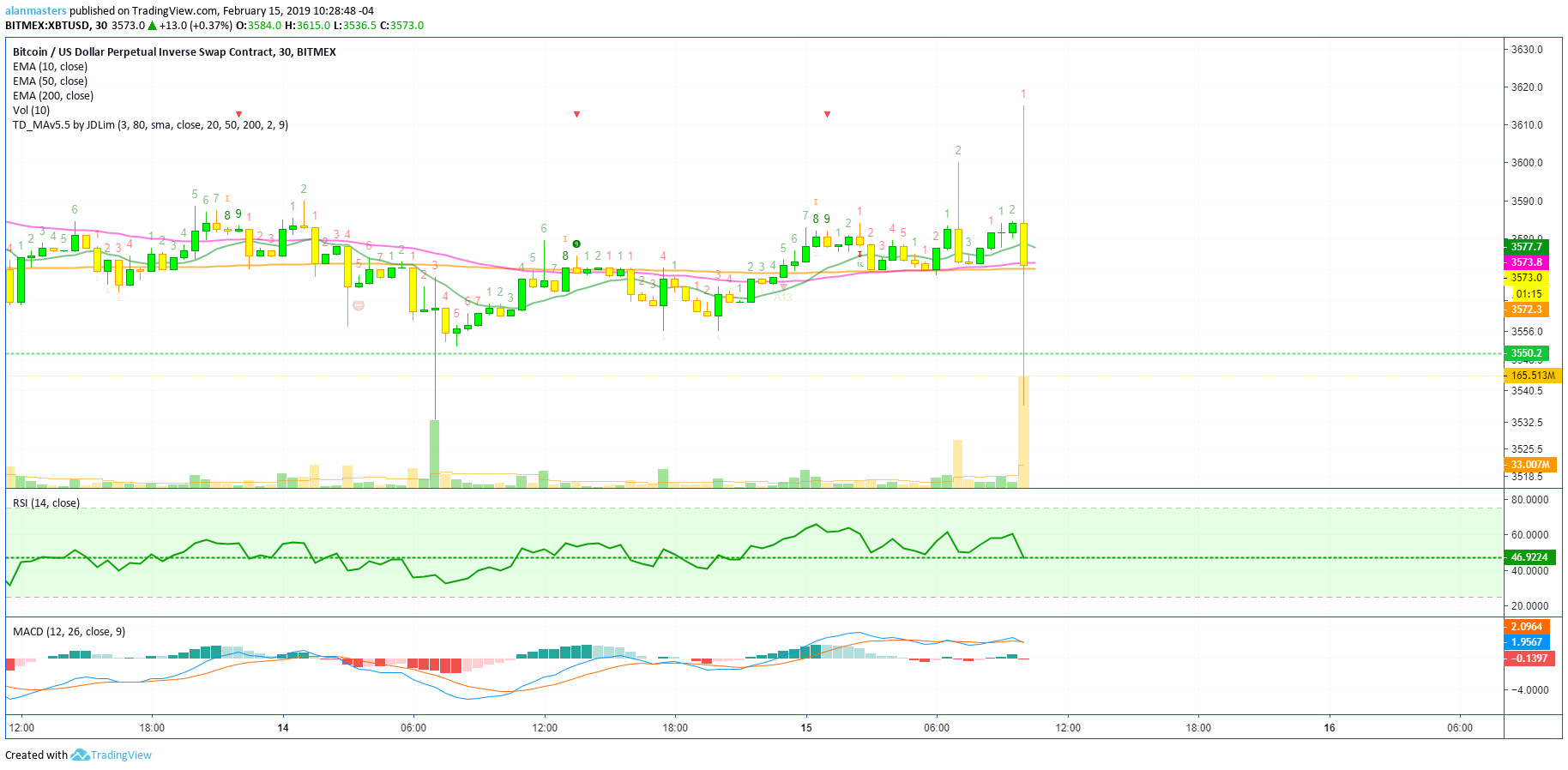This screenshot has width=1568, height=770.
Task: Open the alanmasters author profile link
Action: [x=36, y=11]
